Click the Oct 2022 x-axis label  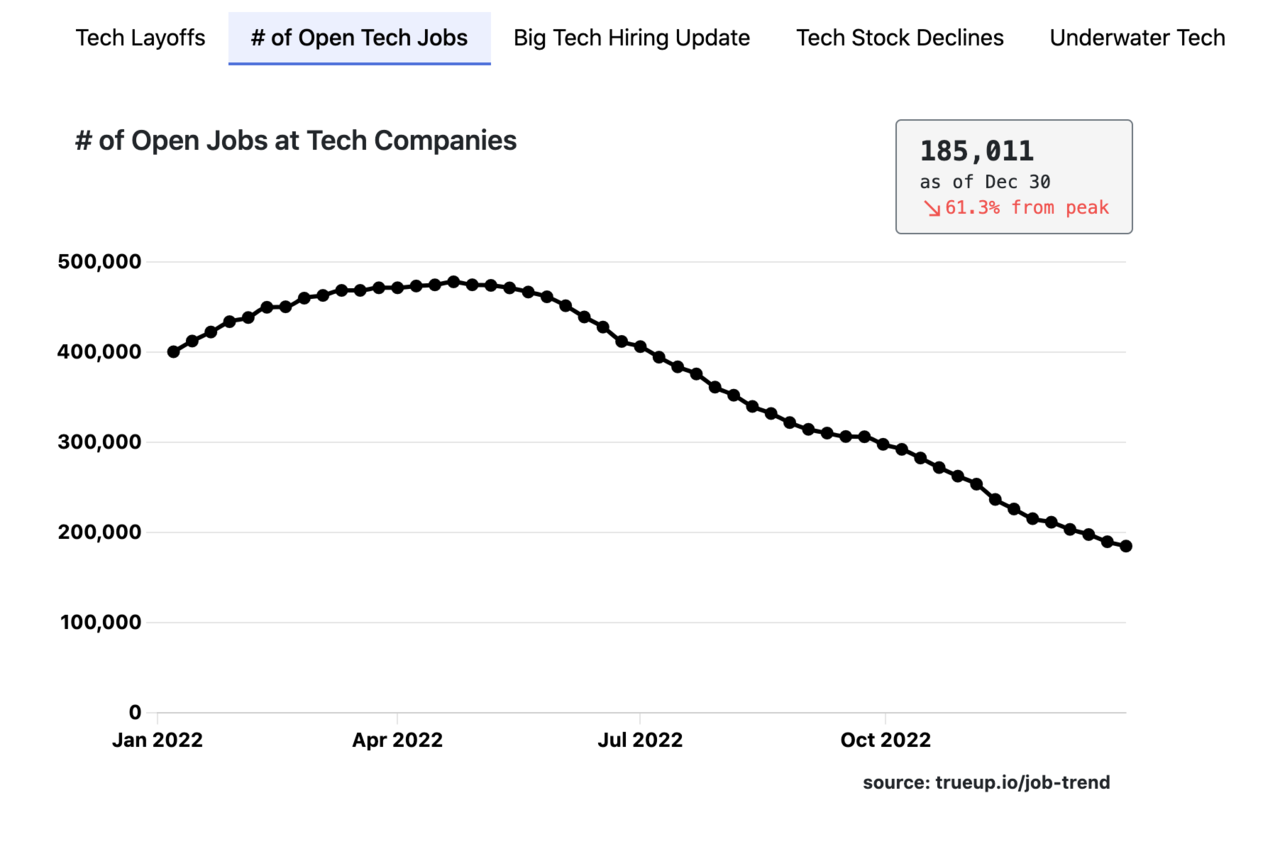coord(886,741)
